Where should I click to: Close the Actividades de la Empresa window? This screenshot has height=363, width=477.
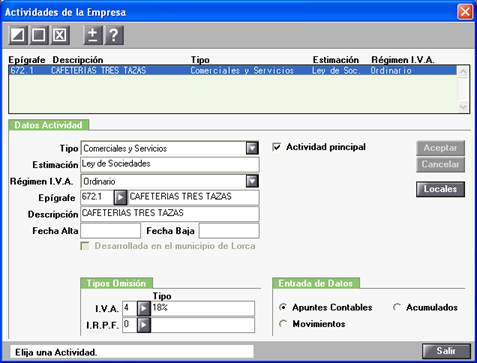coord(465,12)
